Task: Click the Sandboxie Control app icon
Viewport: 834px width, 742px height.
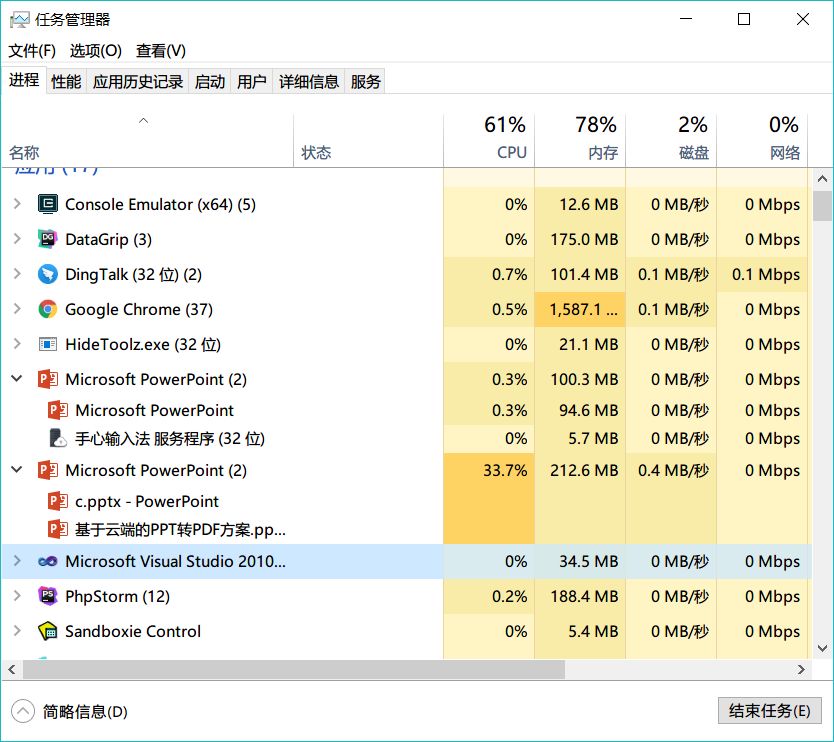Action: point(48,631)
